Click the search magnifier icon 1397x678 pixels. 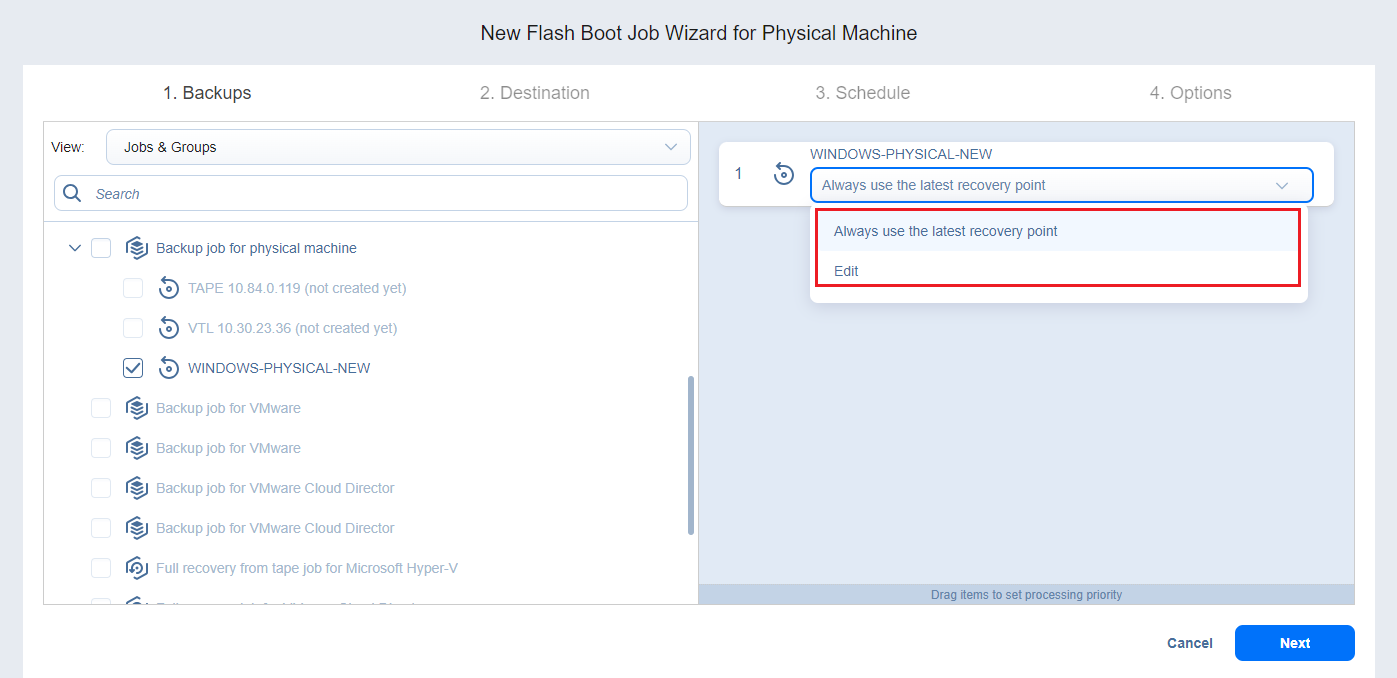72,193
